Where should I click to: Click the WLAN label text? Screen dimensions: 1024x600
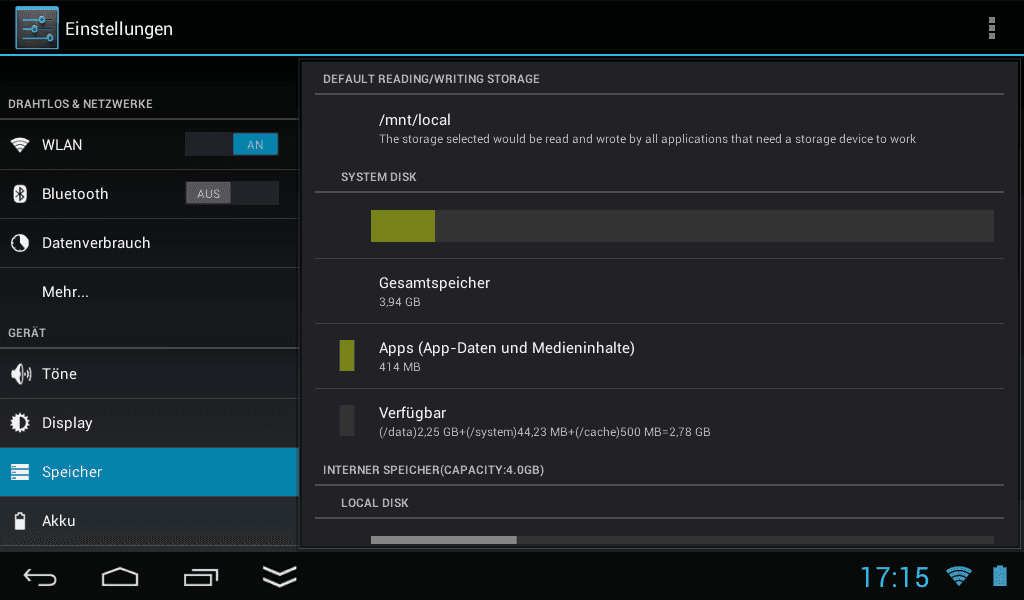coord(62,145)
